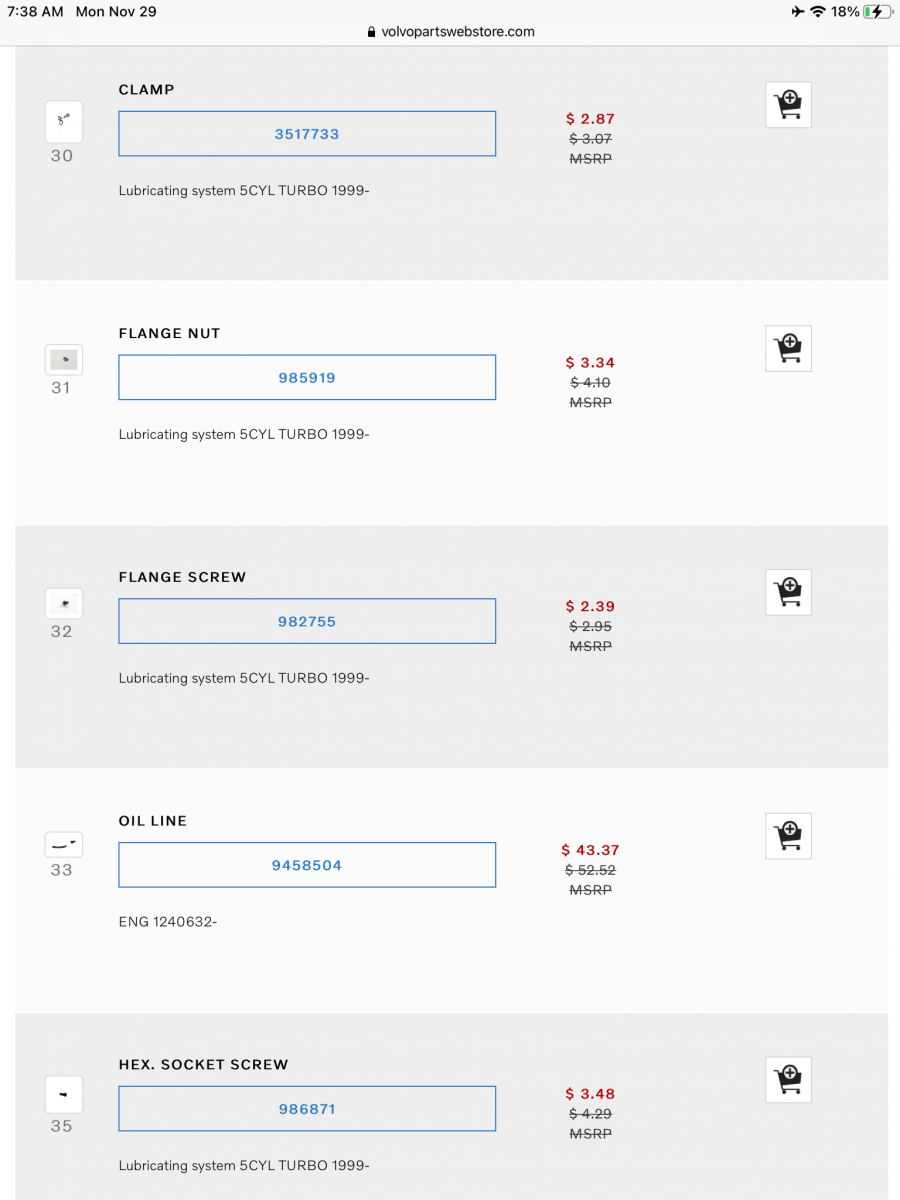Tap the battery status icon

click(x=876, y=12)
